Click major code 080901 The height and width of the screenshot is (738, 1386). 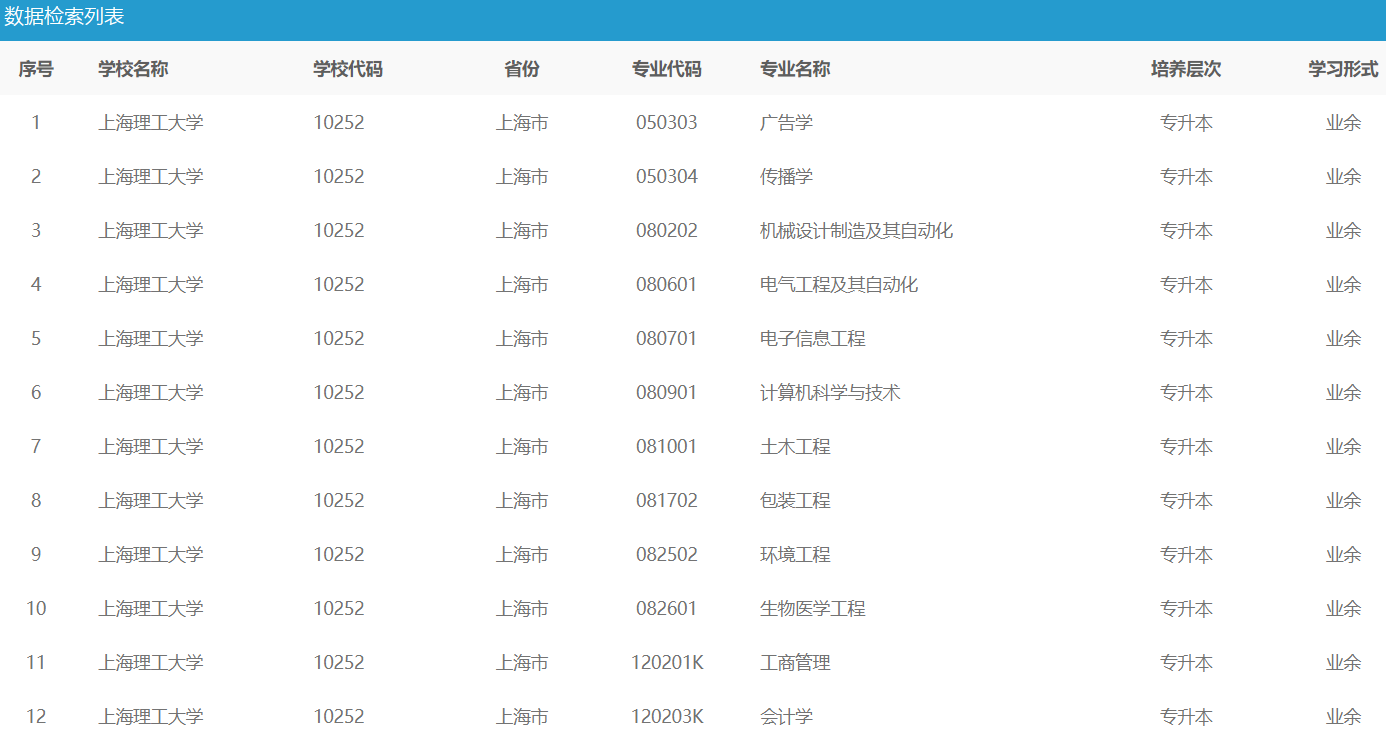(x=667, y=393)
